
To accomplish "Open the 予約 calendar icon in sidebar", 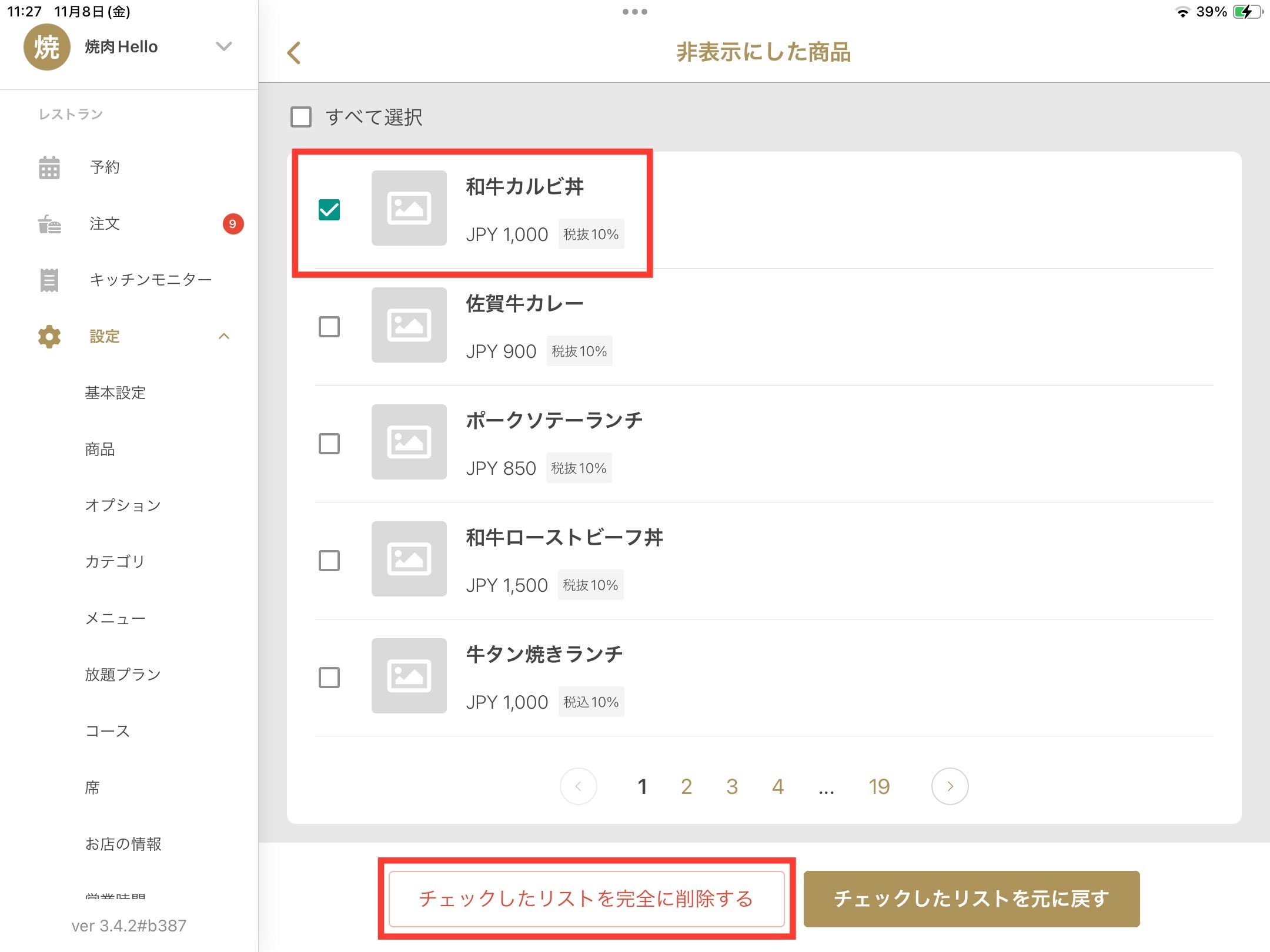I will click(x=49, y=167).
